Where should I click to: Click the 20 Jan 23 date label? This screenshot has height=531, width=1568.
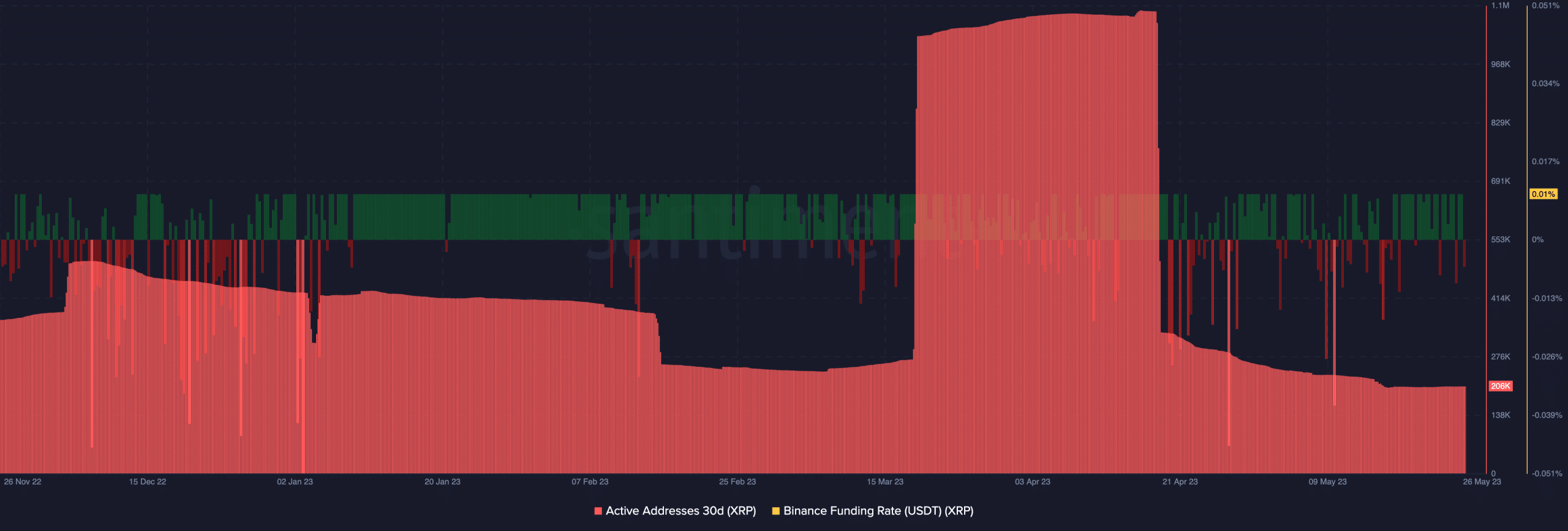[x=442, y=481]
